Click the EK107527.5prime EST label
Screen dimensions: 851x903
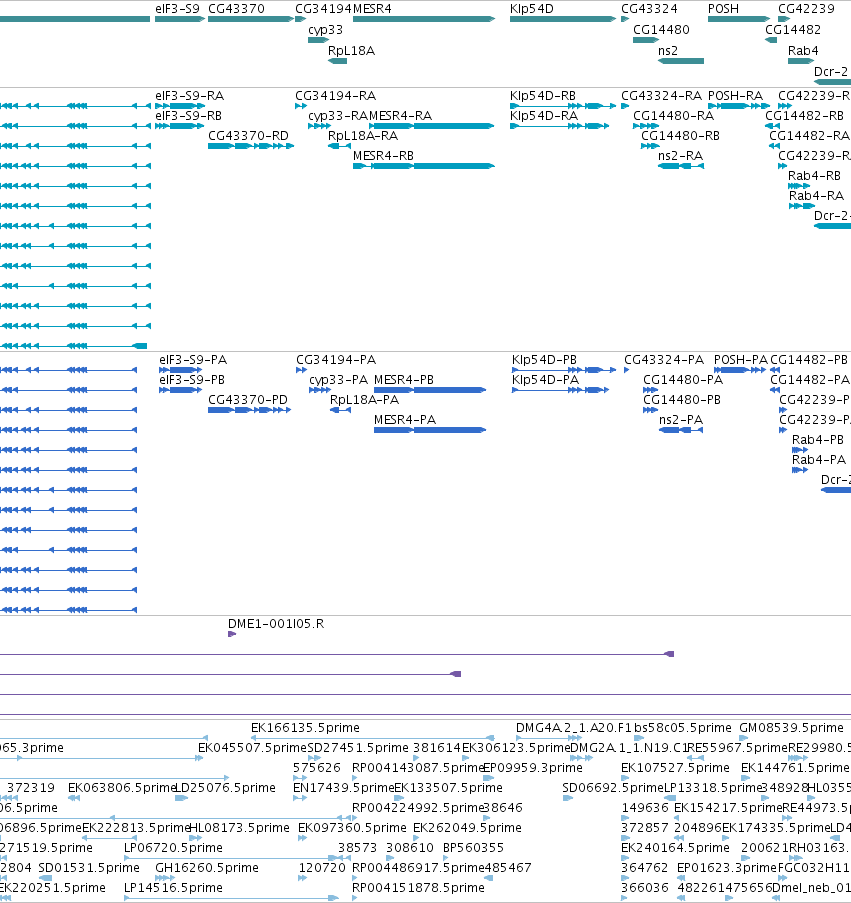(675, 768)
